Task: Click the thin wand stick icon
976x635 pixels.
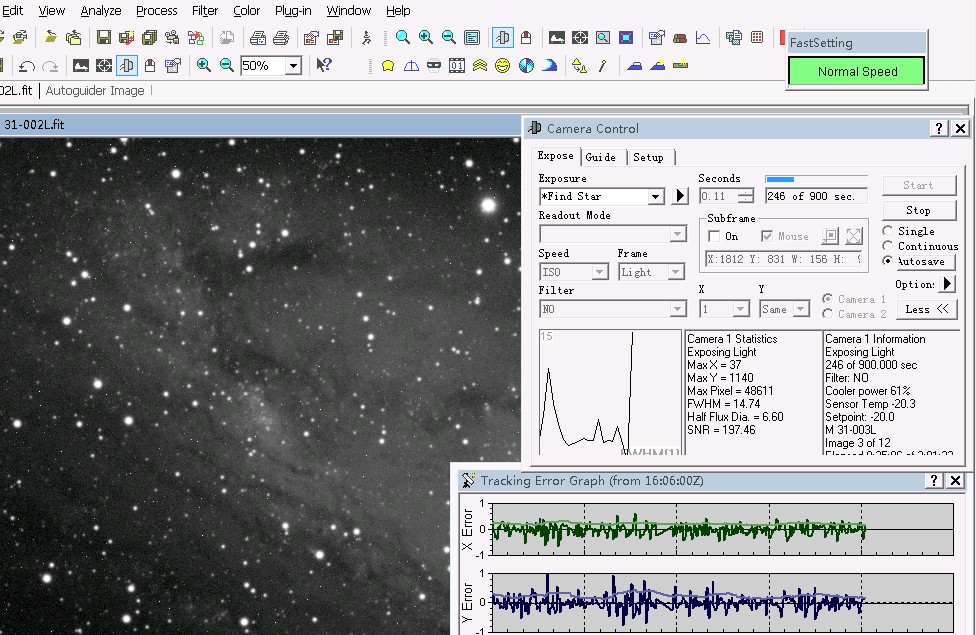Action: point(602,65)
